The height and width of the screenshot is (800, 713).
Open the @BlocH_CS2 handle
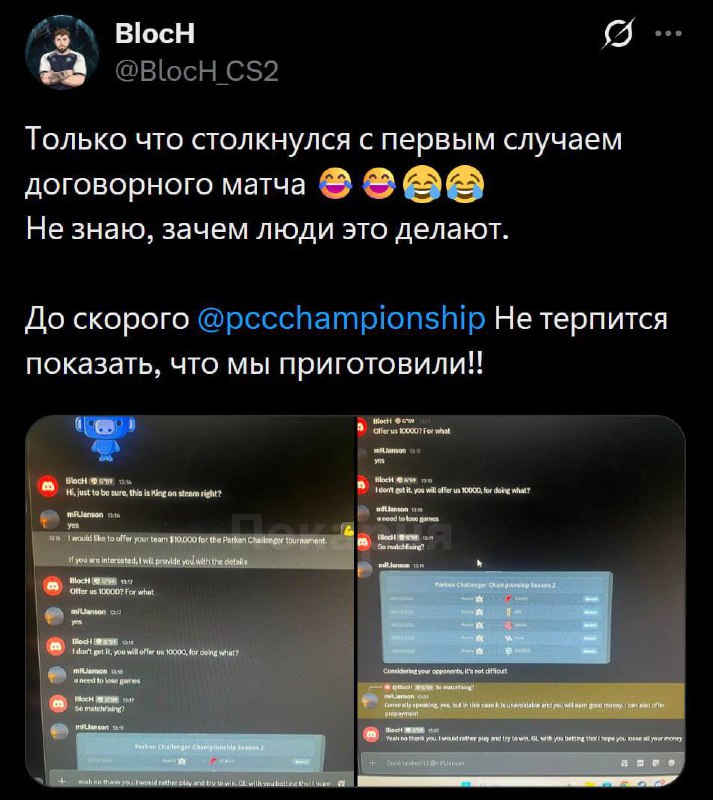coord(197,71)
